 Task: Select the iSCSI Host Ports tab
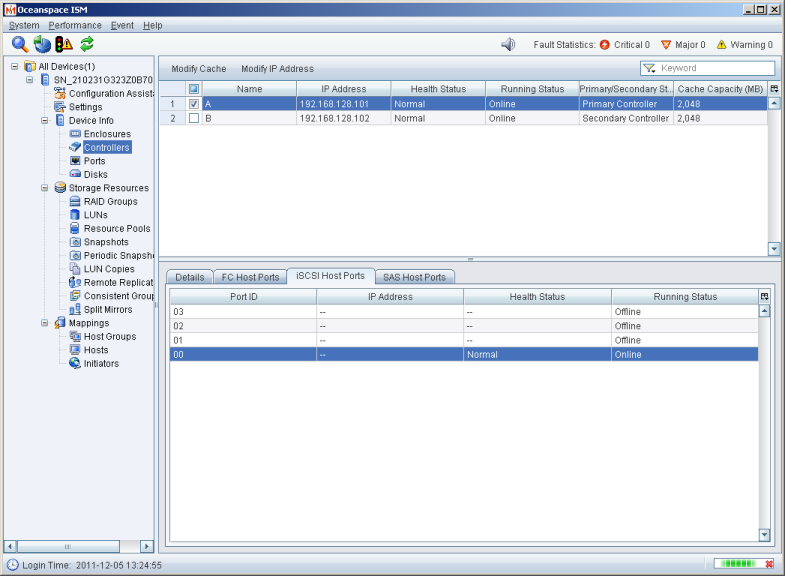click(330, 276)
